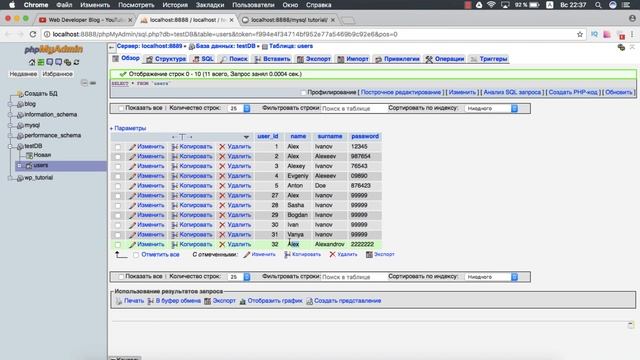Image resolution: width=640 pixels, height=360 pixels.
Task: Tick the checkbox in row user_id 1
Action: click(x=118, y=147)
